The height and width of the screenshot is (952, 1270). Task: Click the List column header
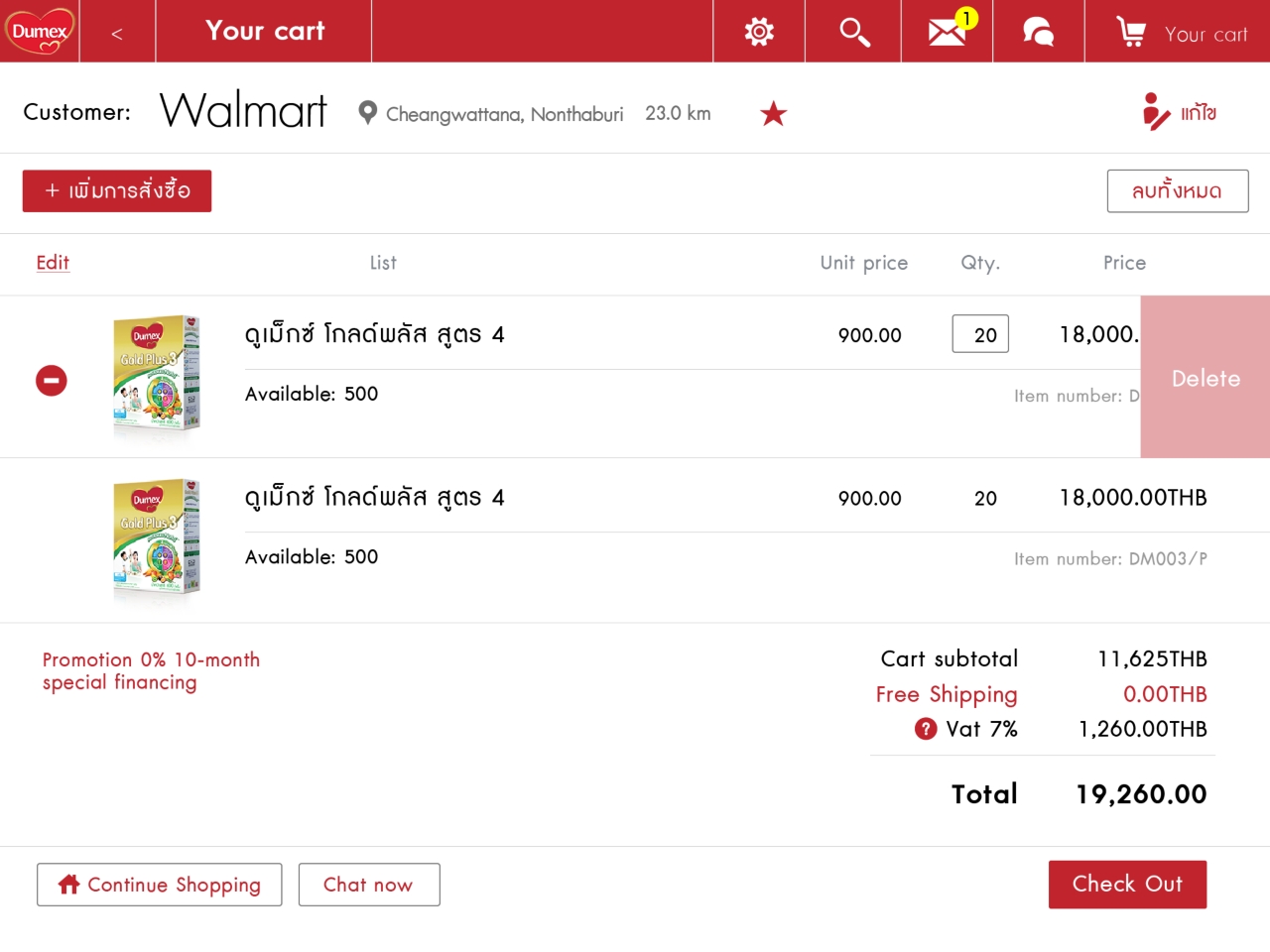[x=383, y=263]
